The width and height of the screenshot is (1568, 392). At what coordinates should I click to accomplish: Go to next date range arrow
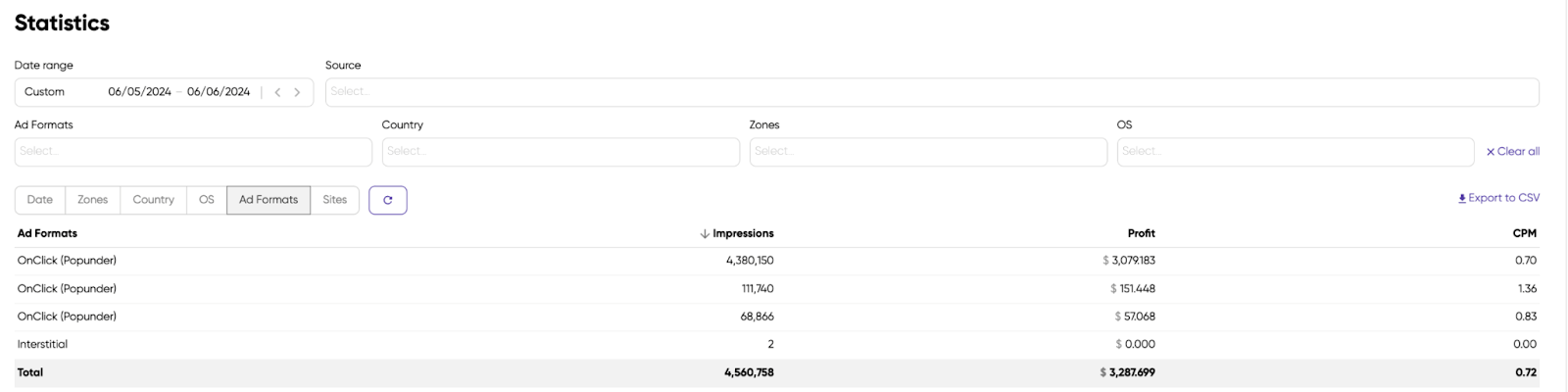[297, 92]
